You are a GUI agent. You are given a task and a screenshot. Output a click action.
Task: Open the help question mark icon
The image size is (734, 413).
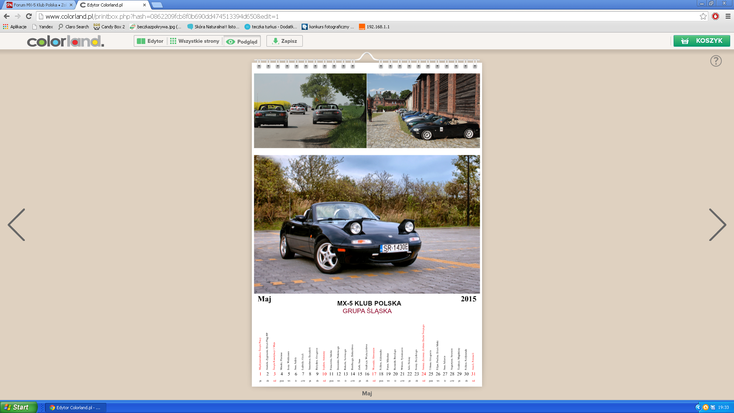pyautogui.click(x=715, y=61)
